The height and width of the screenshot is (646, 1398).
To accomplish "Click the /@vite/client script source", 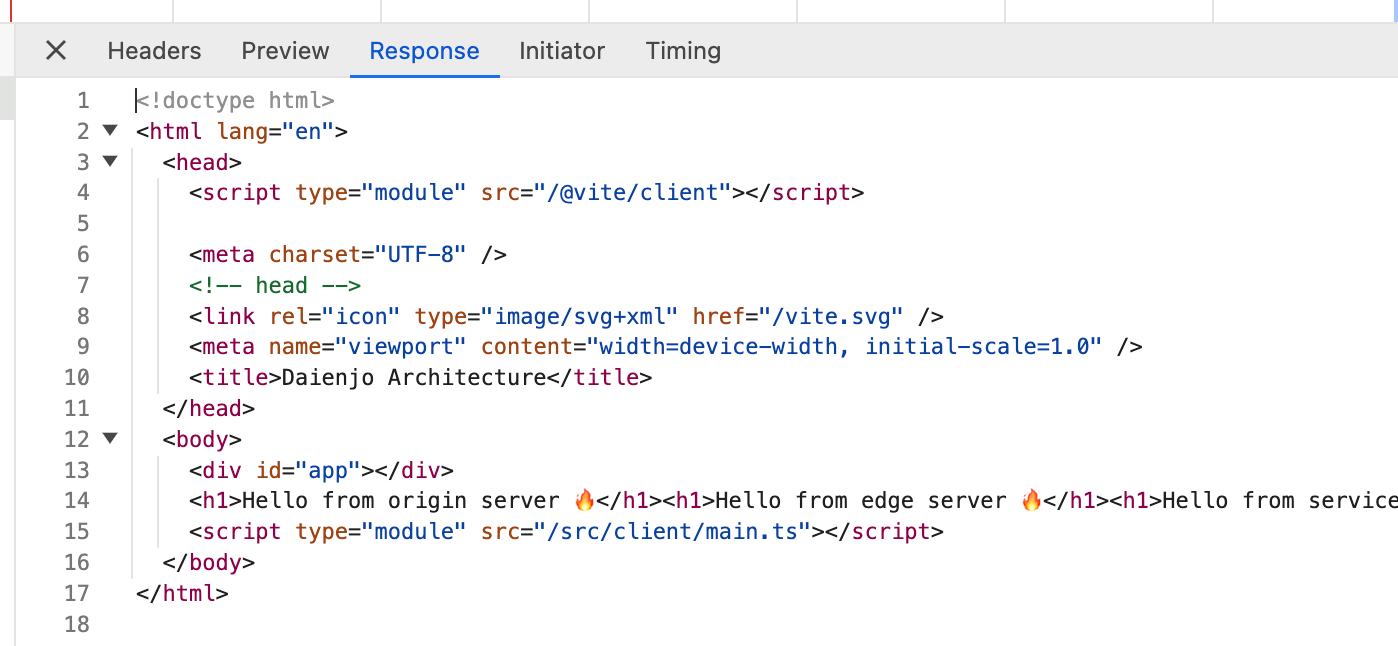I will (x=631, y=192).
